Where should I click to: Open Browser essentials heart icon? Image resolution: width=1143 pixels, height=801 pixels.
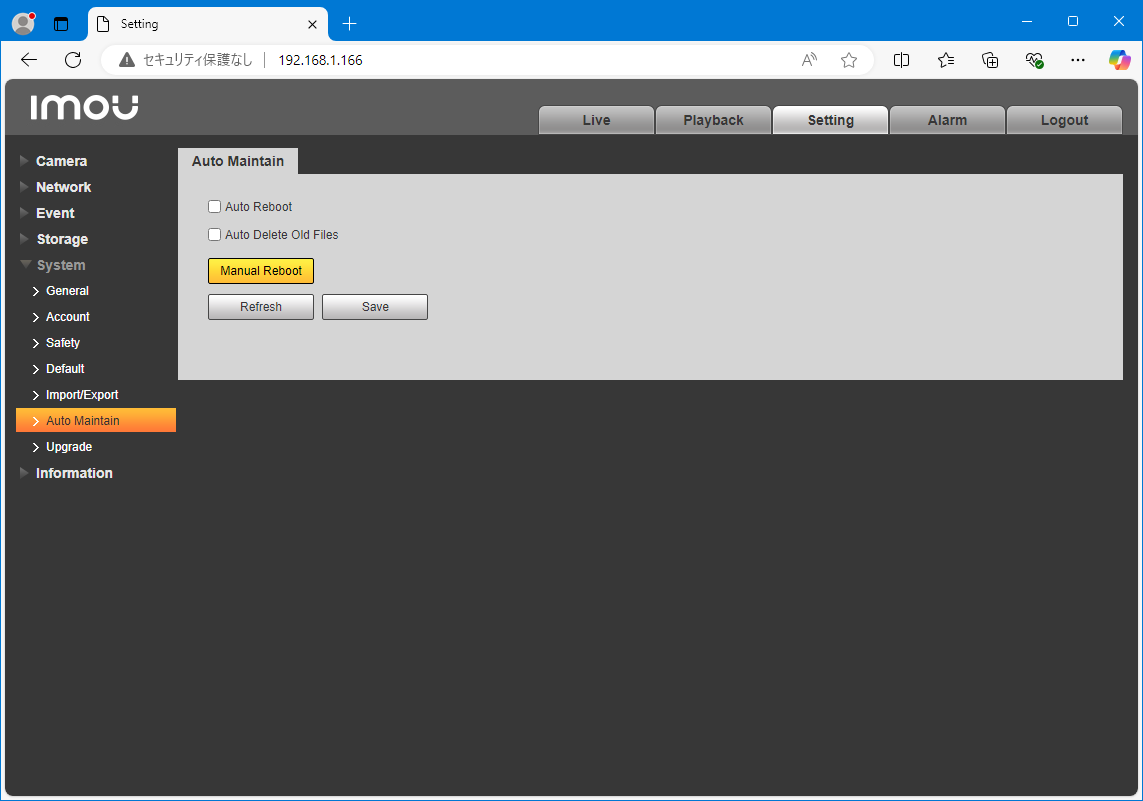click(x=1034, y=60)
